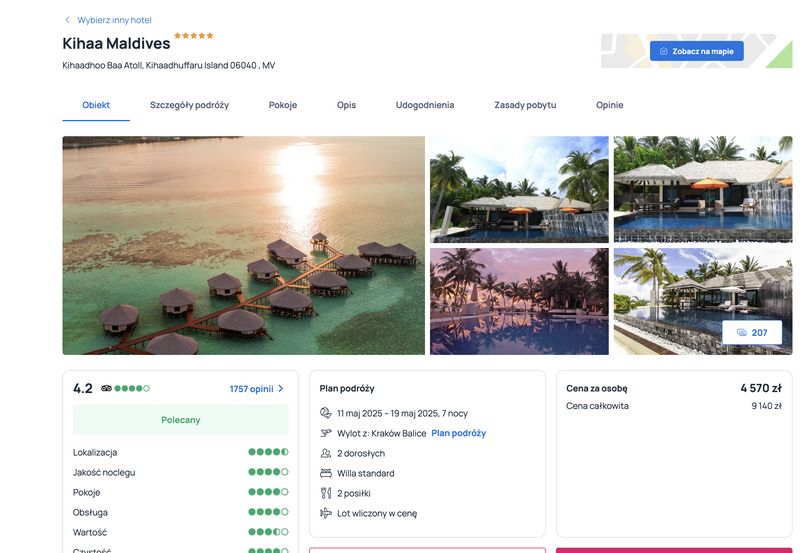Click the cutlery icon beside 2 posiłki
800x553 pixels.
point(326,493)
